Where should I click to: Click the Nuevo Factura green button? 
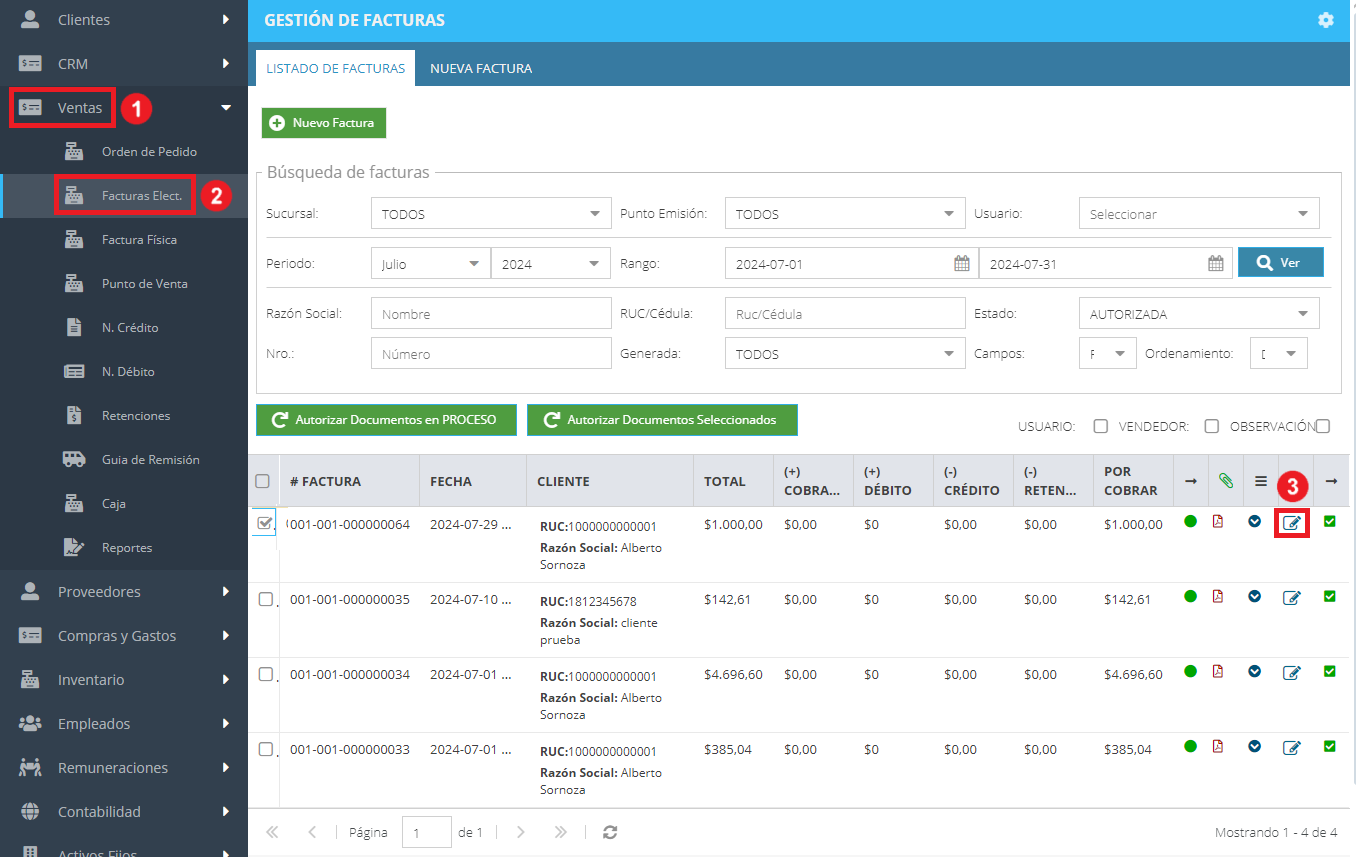(324, 123)
